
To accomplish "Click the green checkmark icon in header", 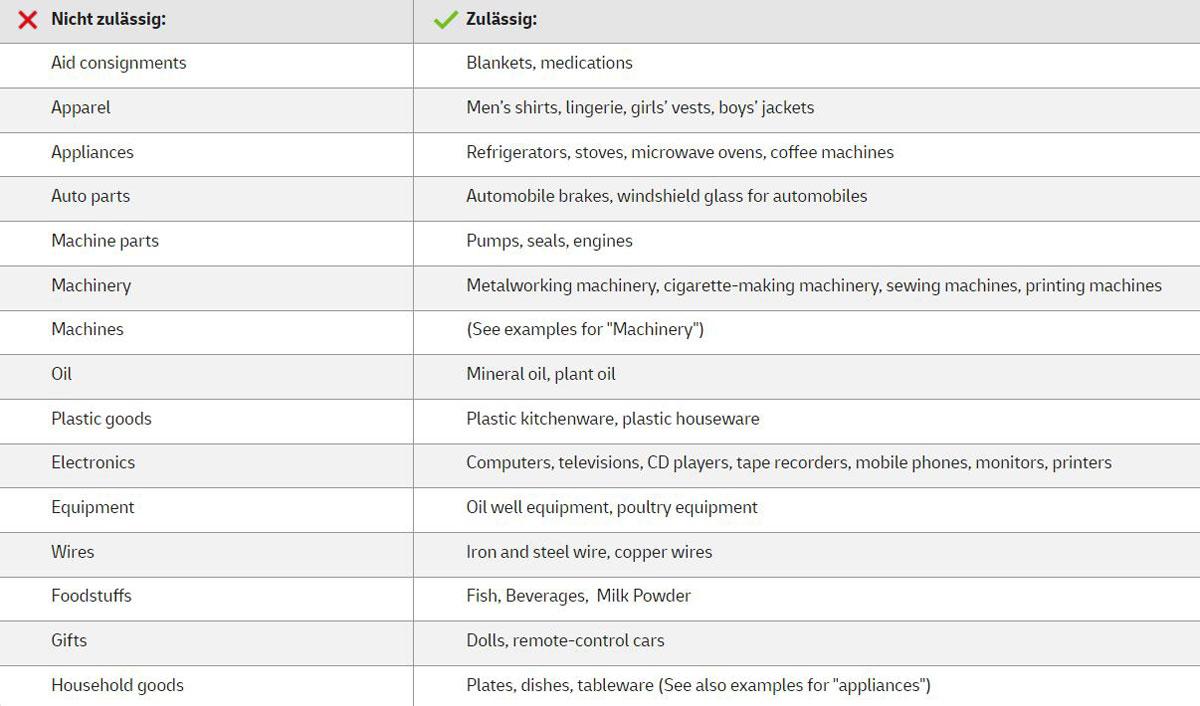I will click(445, 20).
